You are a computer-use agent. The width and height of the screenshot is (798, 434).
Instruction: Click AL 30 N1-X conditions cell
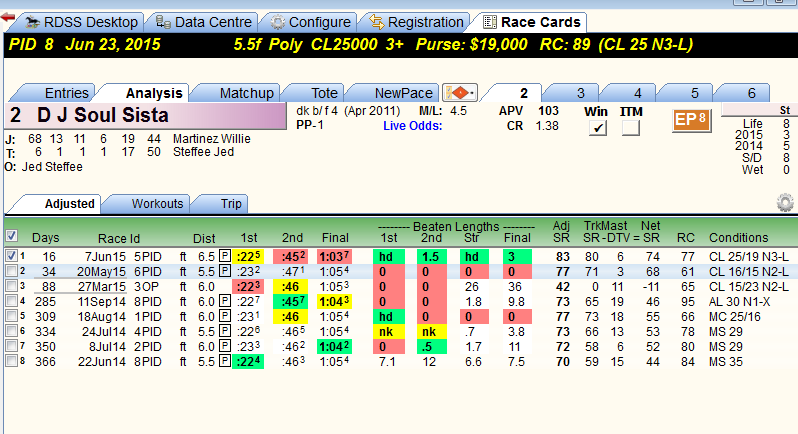click(739, 302)
